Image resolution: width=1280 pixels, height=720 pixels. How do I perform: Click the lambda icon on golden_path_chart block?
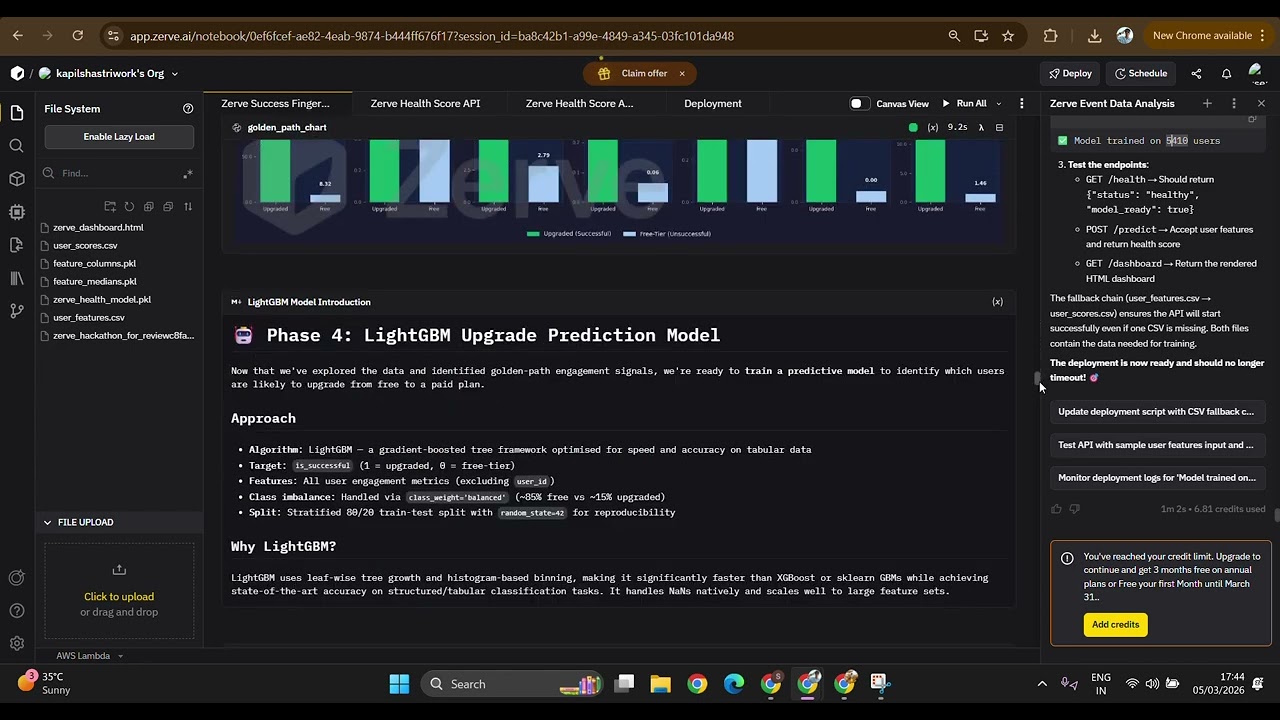(x=981, y=127)
